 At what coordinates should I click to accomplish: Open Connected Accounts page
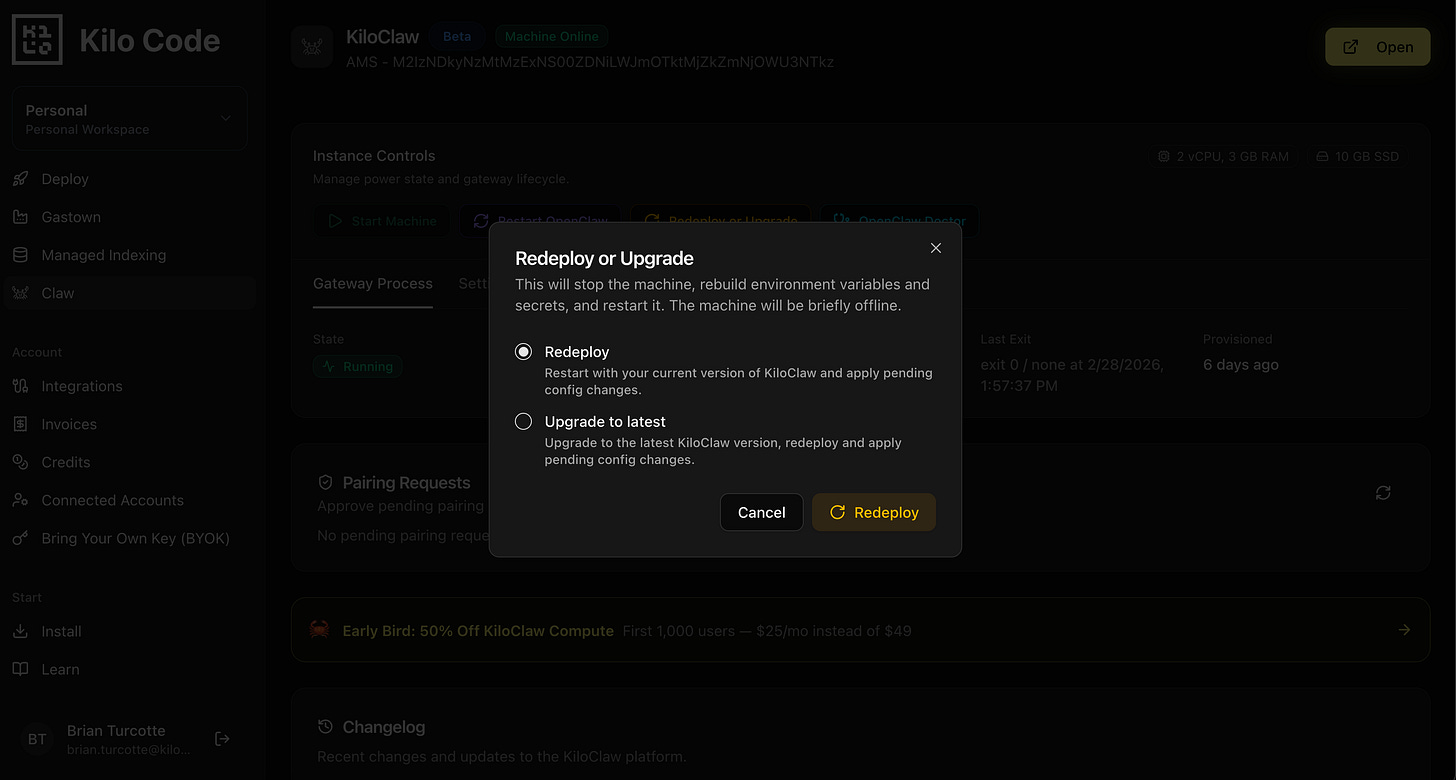click(129, 500)
